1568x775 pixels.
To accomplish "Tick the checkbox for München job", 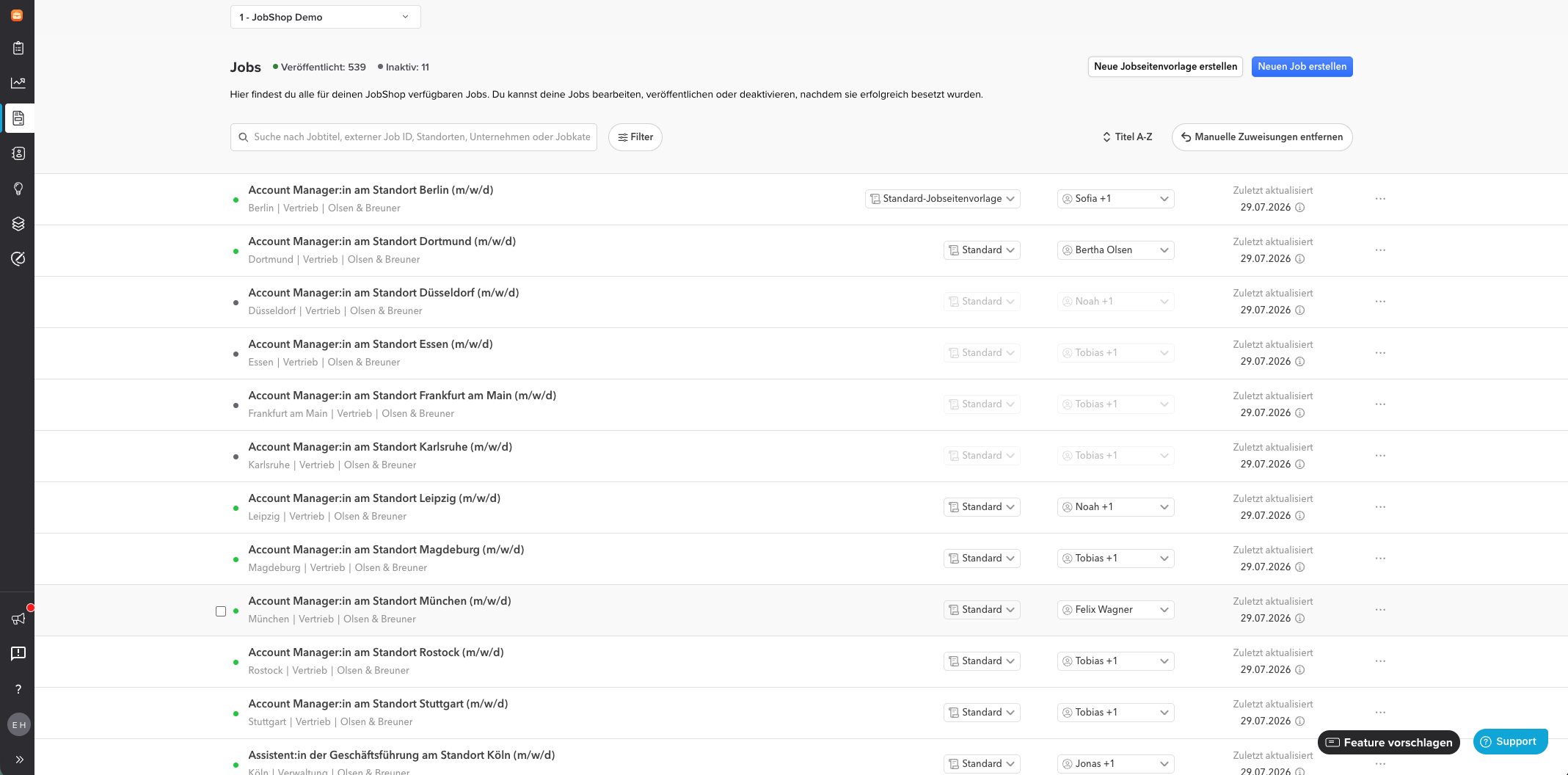I will (x=221, y=611).
